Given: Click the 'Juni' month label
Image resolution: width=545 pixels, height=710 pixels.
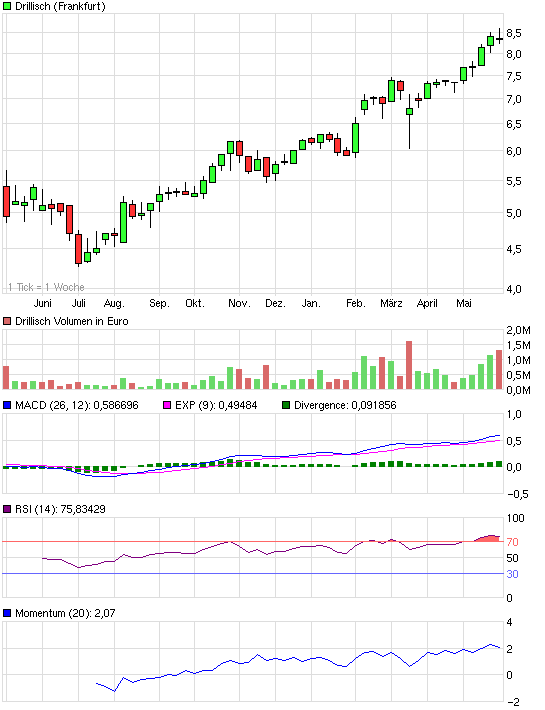Looking at the screenshot, I should pyautogui.click(x=43, y=303).
